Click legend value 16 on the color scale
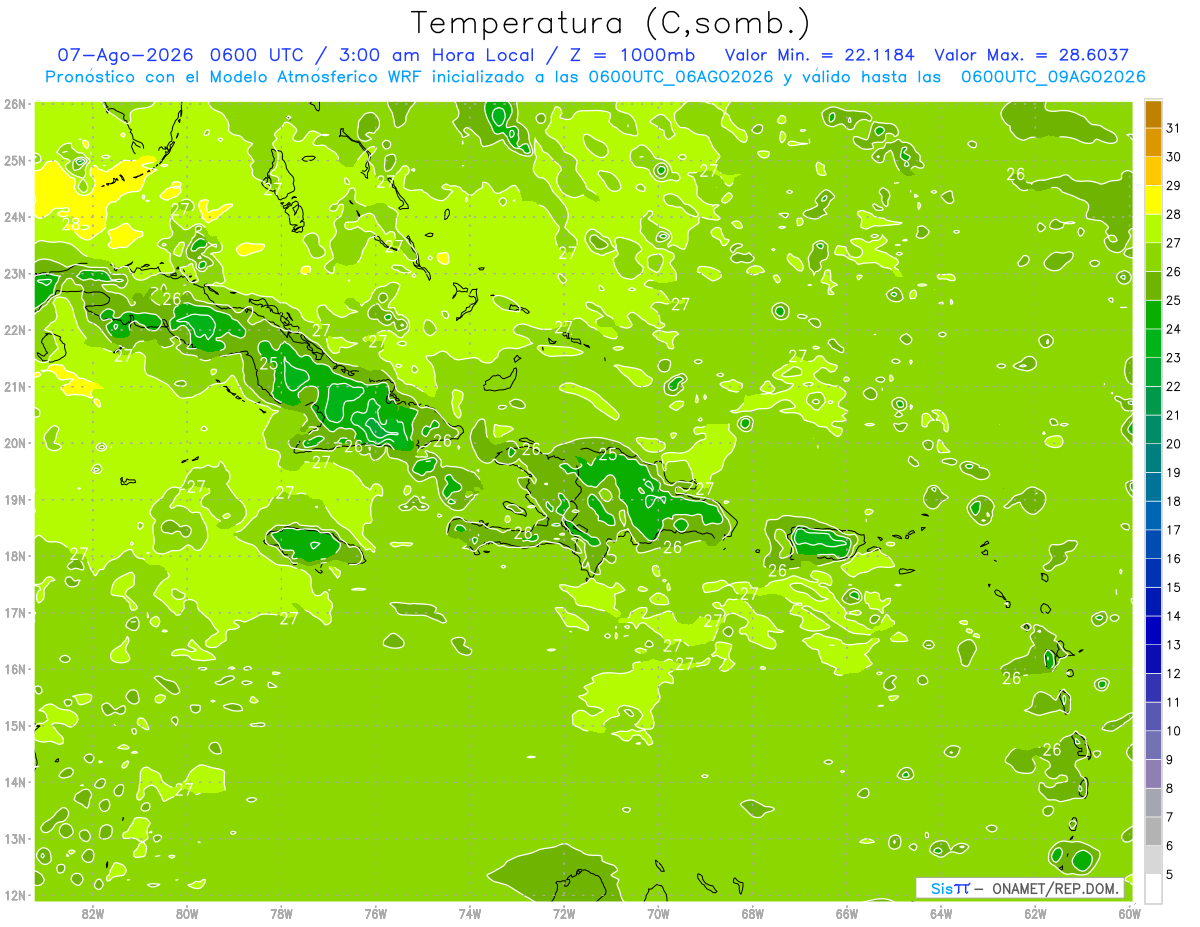 pyautogui.click(x=1173, y=559)
